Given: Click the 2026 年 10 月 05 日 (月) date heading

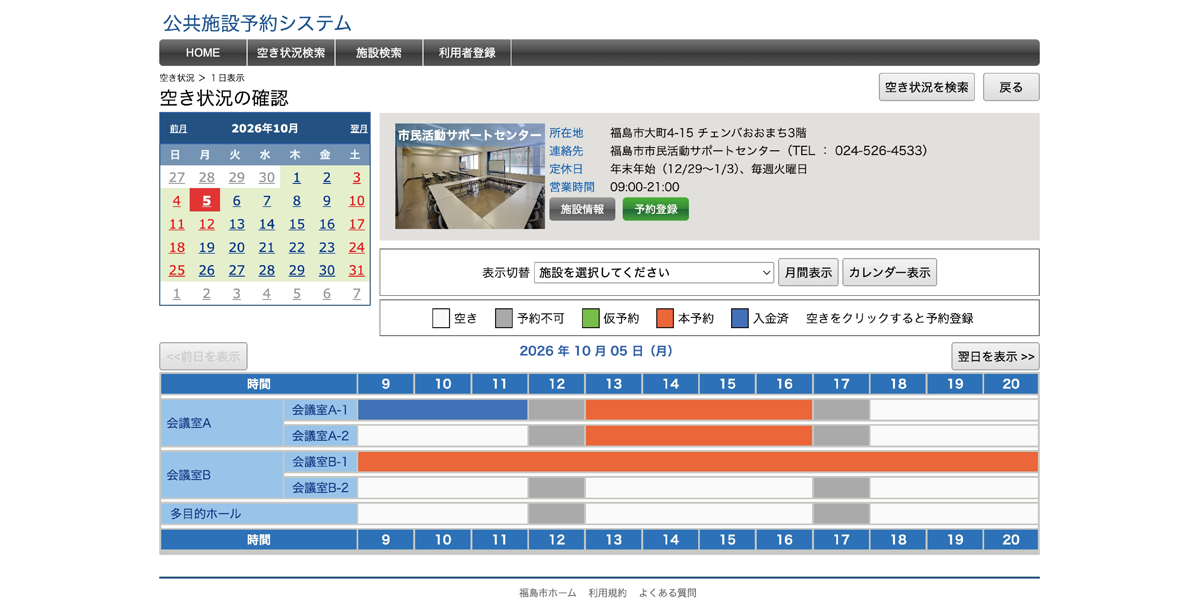Looking at the screenshot, I should (x=597, y=351).
